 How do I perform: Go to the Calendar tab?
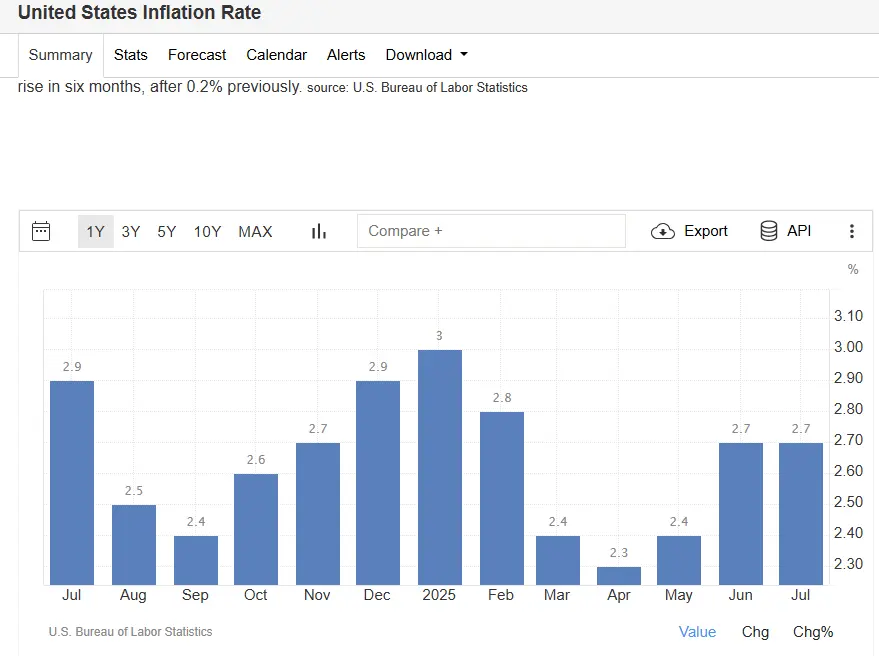tap(276, 55)
